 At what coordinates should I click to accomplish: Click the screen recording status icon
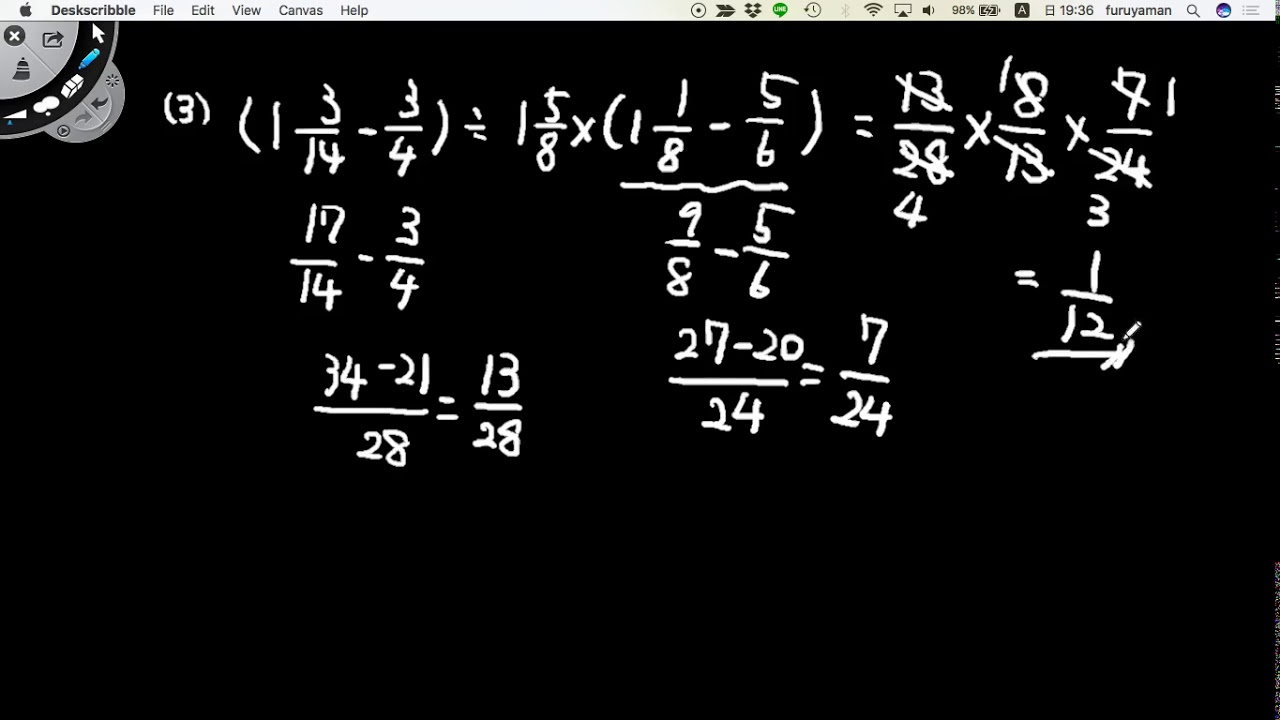click(698, 10)
